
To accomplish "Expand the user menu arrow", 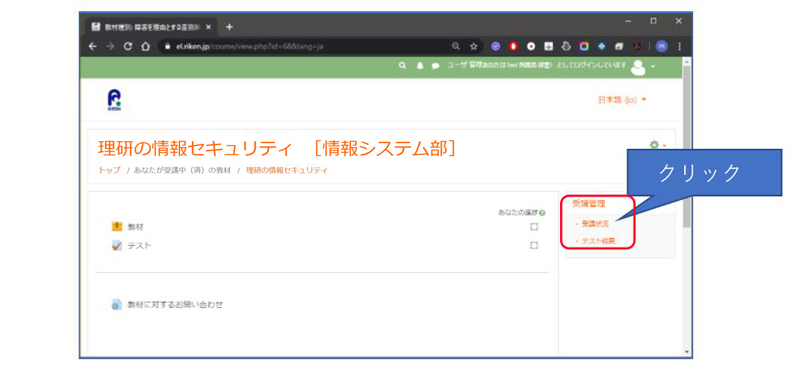I will (654, 67).
